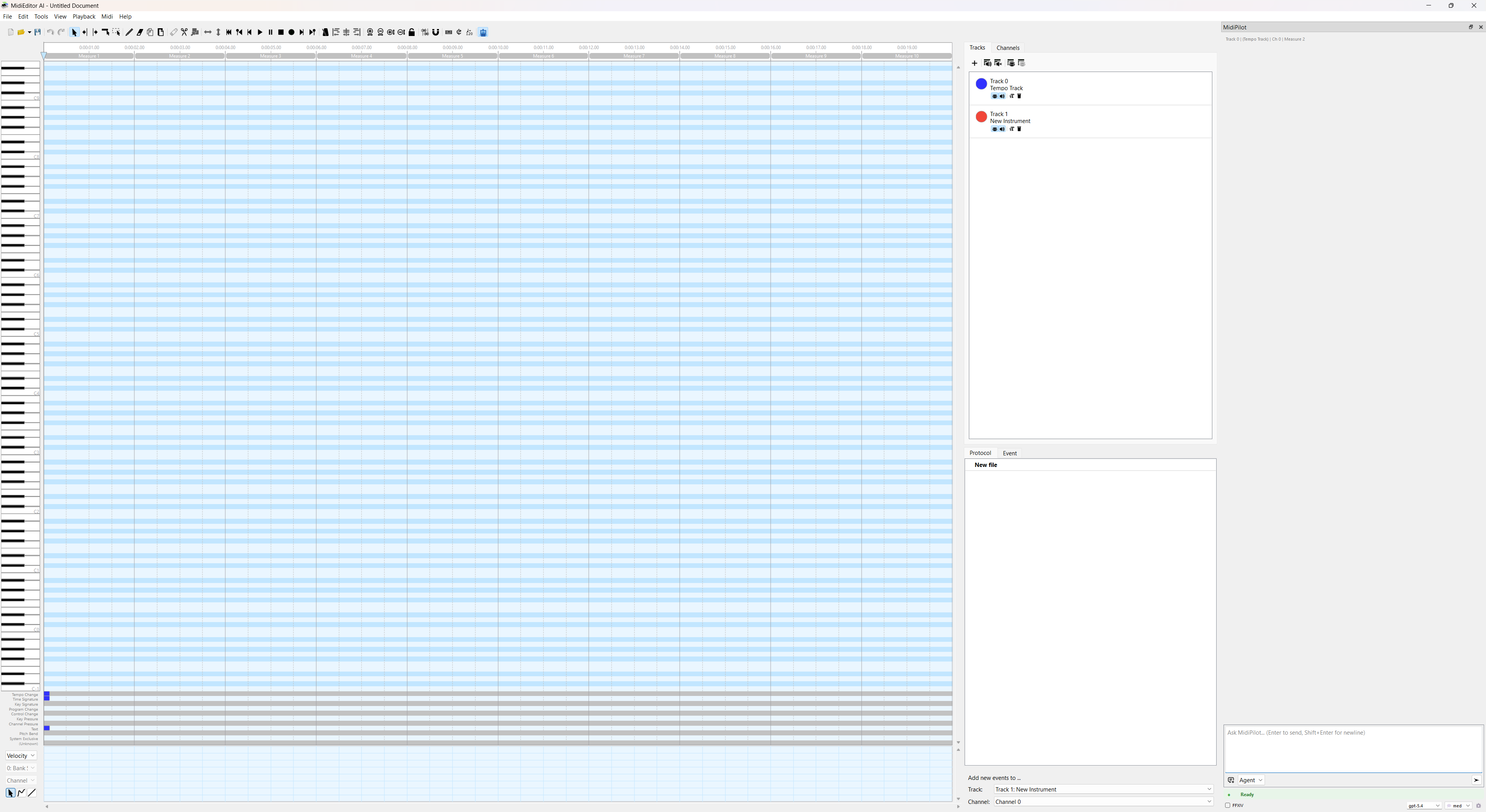Mute all tracks using speaker-x icon
The image size is (1486, 812).
coord(998,63)
